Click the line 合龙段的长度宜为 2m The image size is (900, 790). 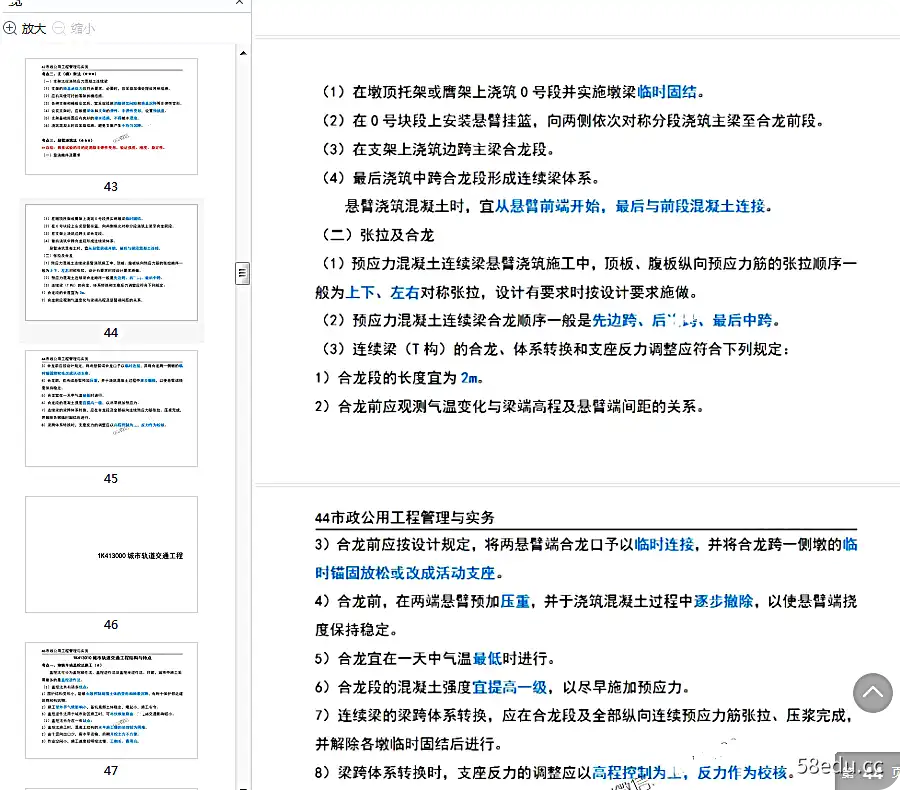[x=399, y=378]
